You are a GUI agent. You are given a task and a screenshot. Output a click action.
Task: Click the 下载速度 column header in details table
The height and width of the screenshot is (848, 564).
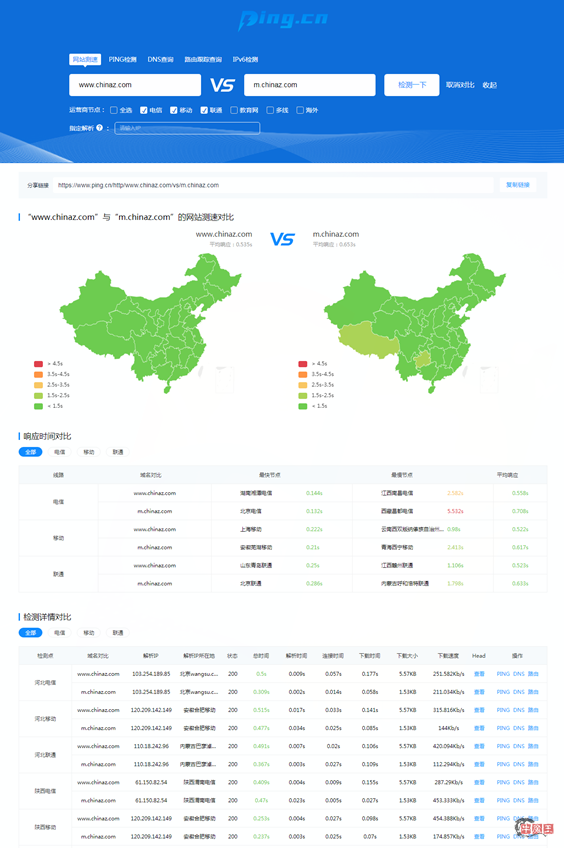448,656
